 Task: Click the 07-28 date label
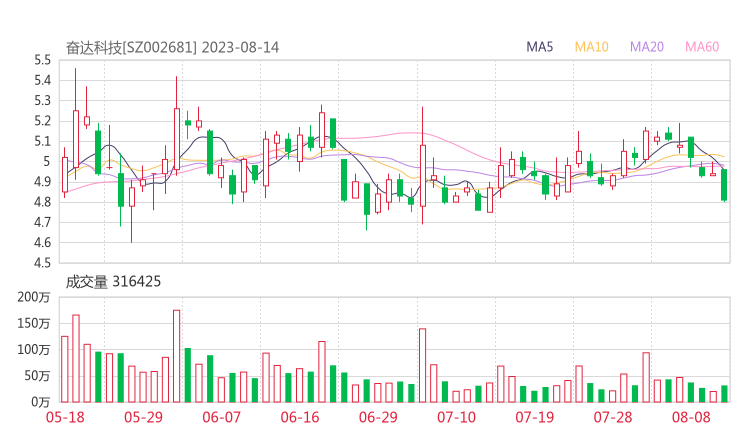613,417
